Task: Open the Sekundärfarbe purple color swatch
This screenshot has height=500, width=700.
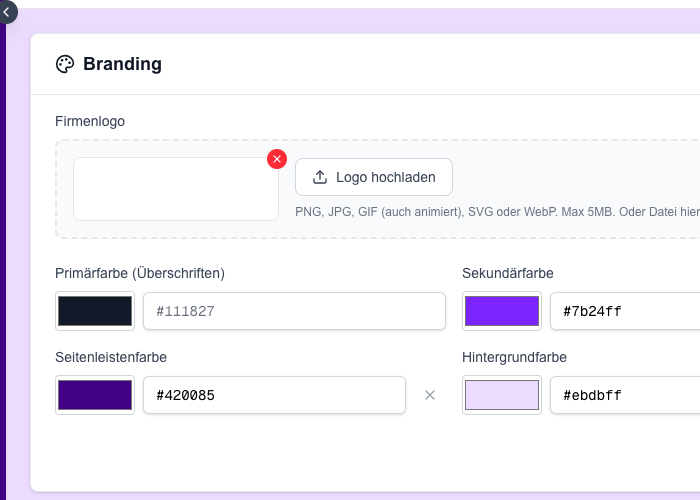Action: coord(502,311)
